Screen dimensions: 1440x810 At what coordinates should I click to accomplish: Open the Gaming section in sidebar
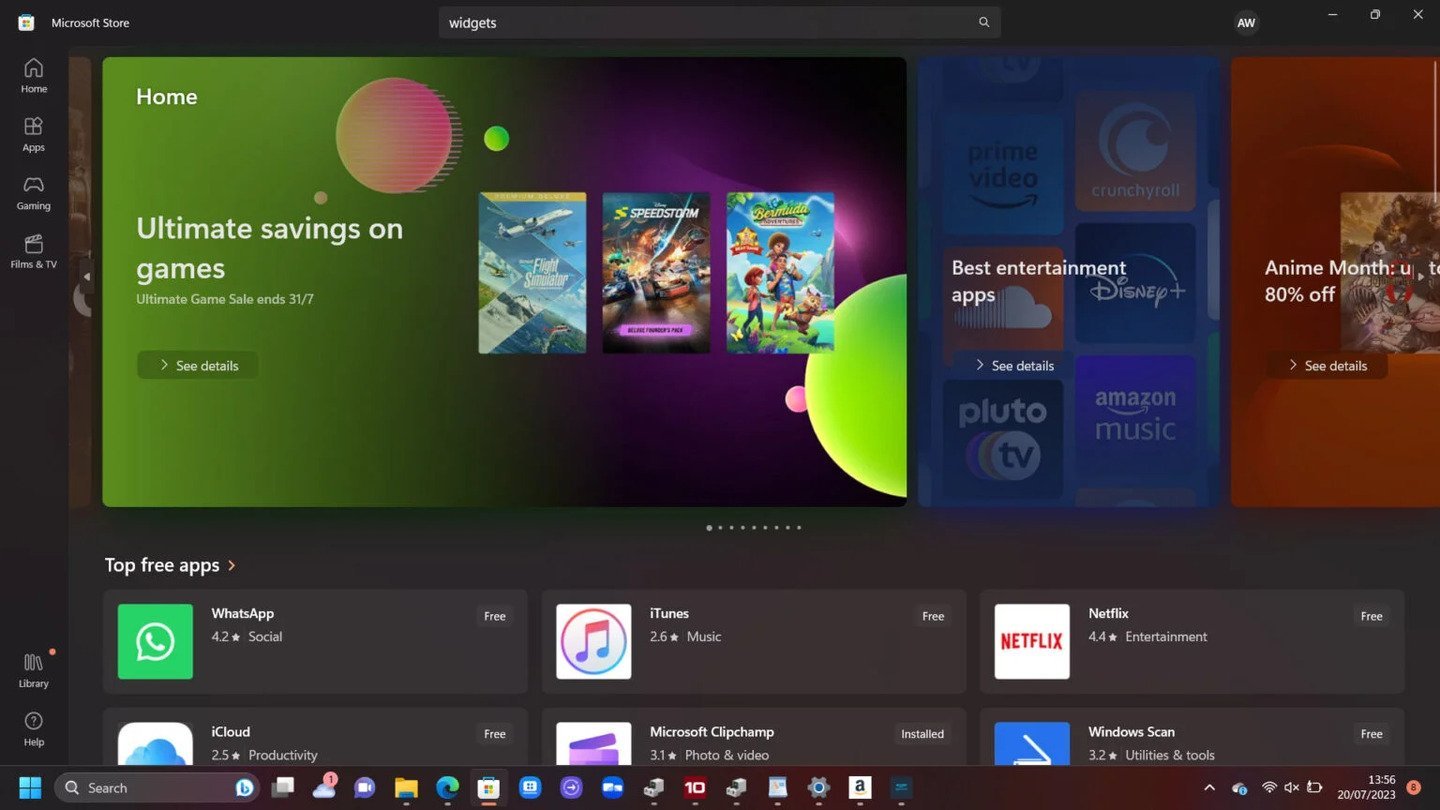34,193
